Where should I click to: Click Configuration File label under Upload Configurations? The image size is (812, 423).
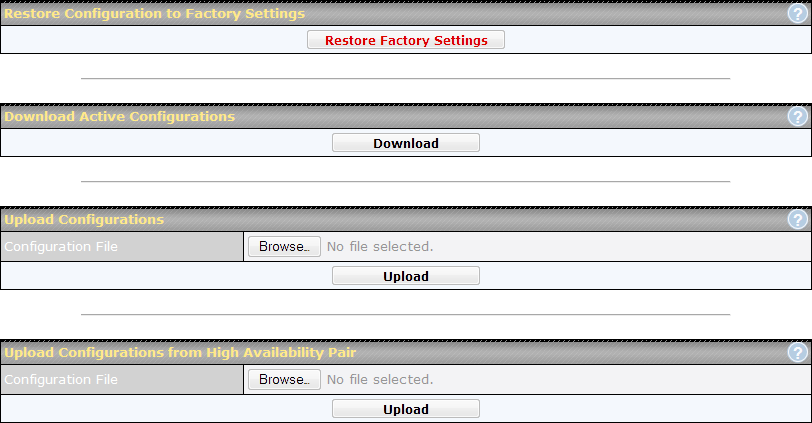pos(61,246)
